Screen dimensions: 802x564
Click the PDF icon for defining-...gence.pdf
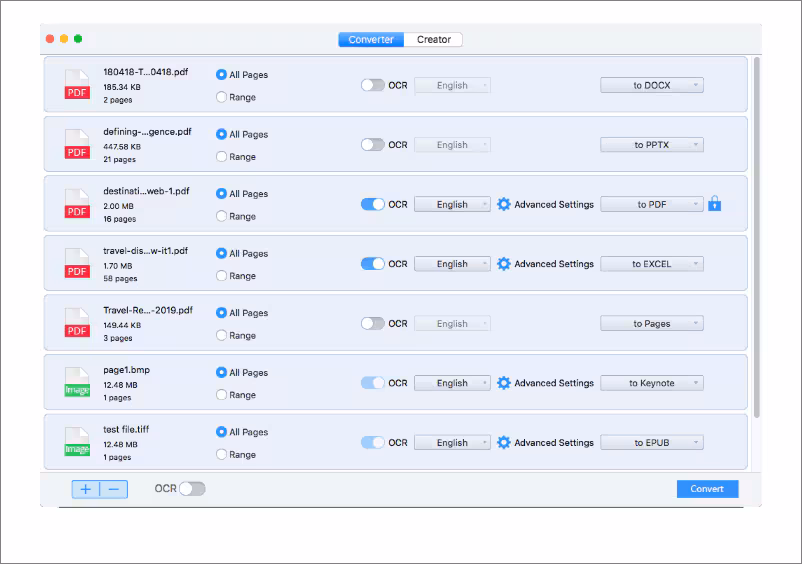77,145
